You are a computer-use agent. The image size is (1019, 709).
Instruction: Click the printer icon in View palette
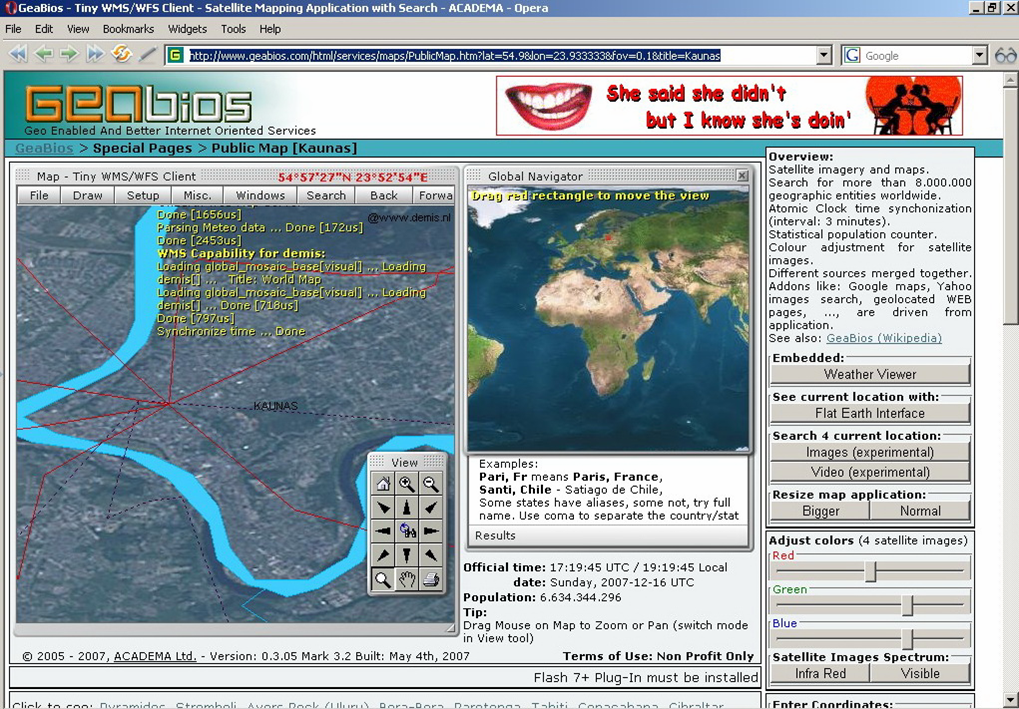(431, 579)
